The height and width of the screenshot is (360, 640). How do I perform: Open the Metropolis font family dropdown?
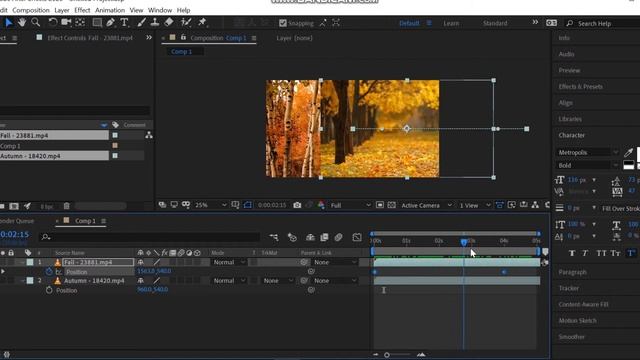coord(587,152)
